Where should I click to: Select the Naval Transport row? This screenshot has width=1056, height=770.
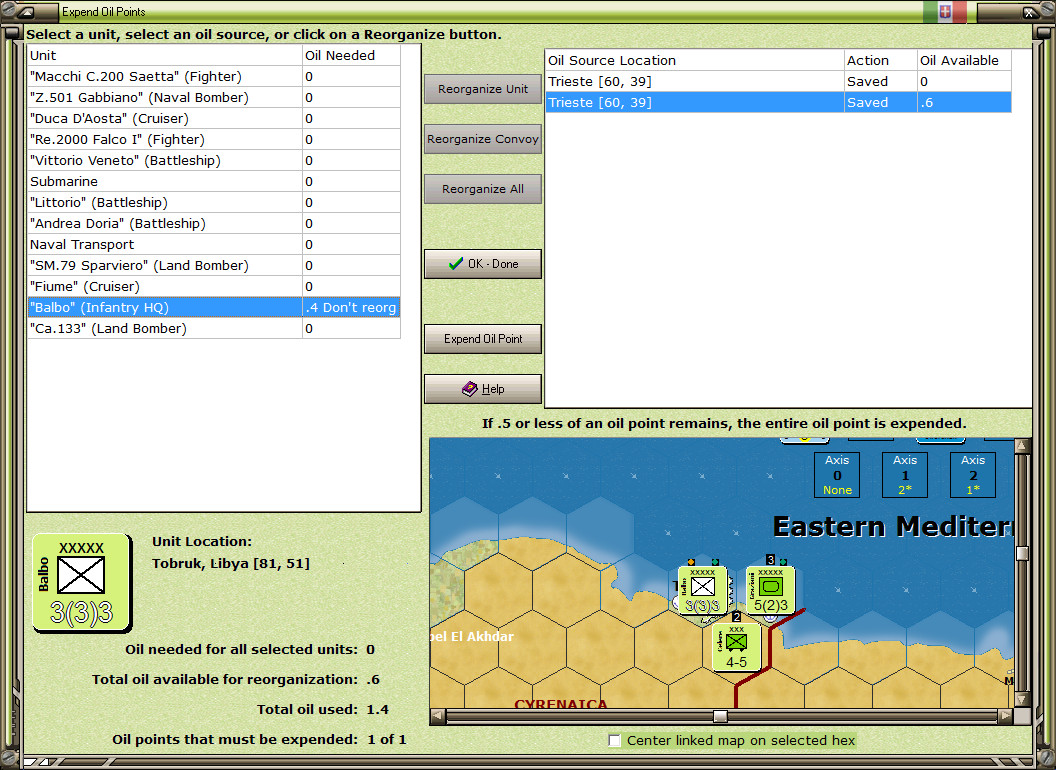click(214, 244)
